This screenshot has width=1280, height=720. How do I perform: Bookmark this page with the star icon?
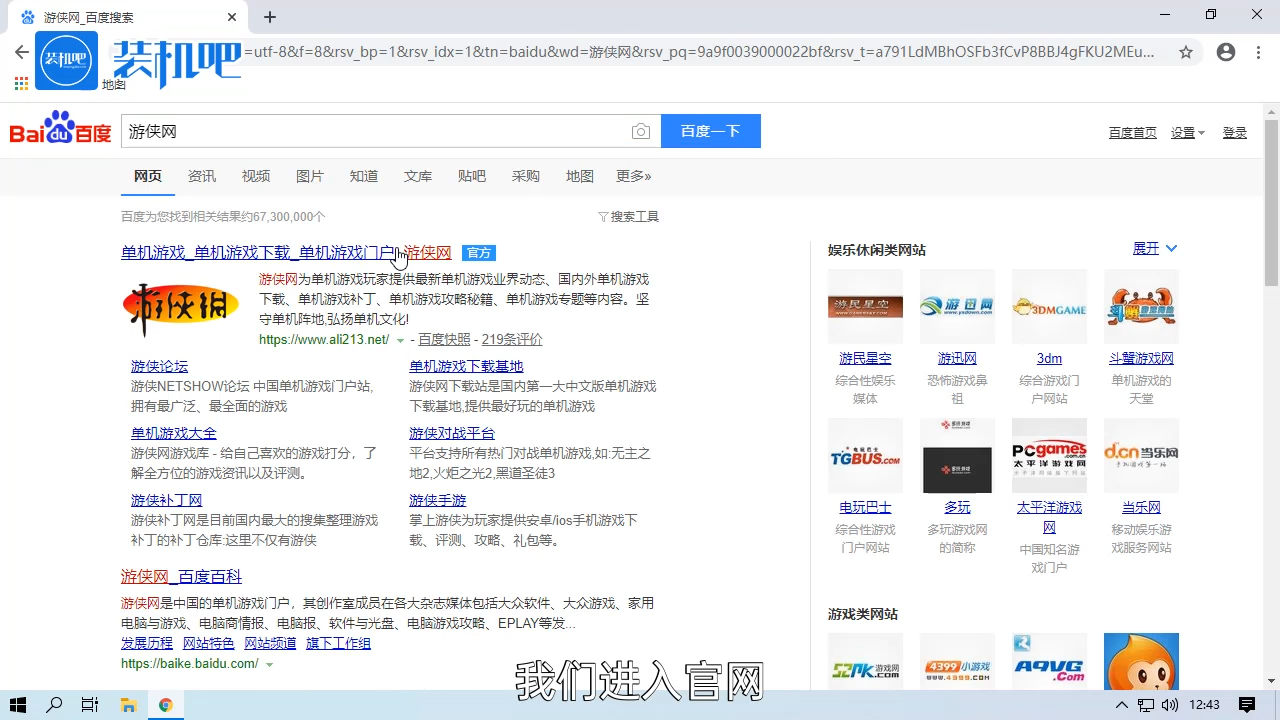[x=1186, y=52]
